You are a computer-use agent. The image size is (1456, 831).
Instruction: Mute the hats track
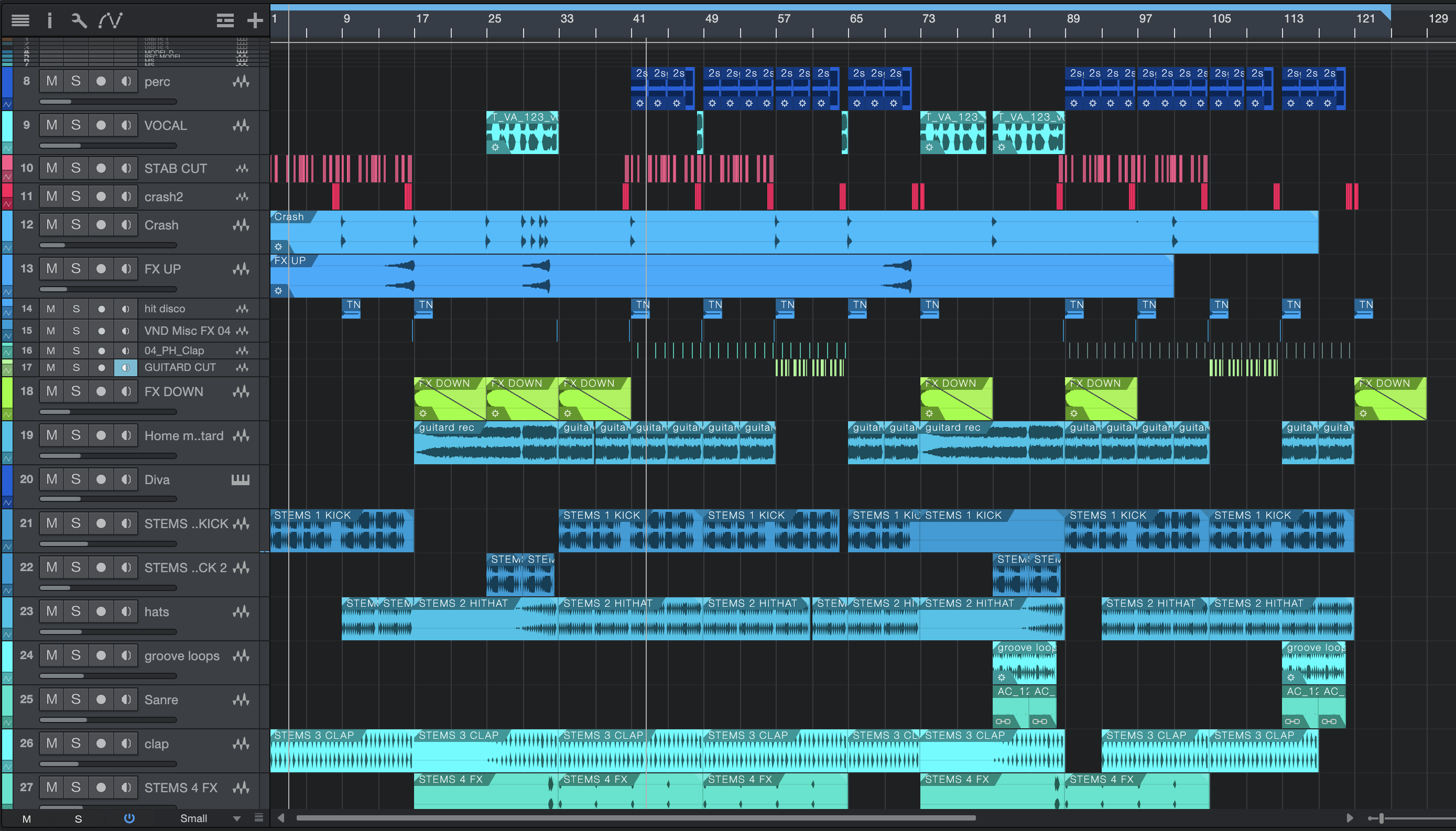51,611
